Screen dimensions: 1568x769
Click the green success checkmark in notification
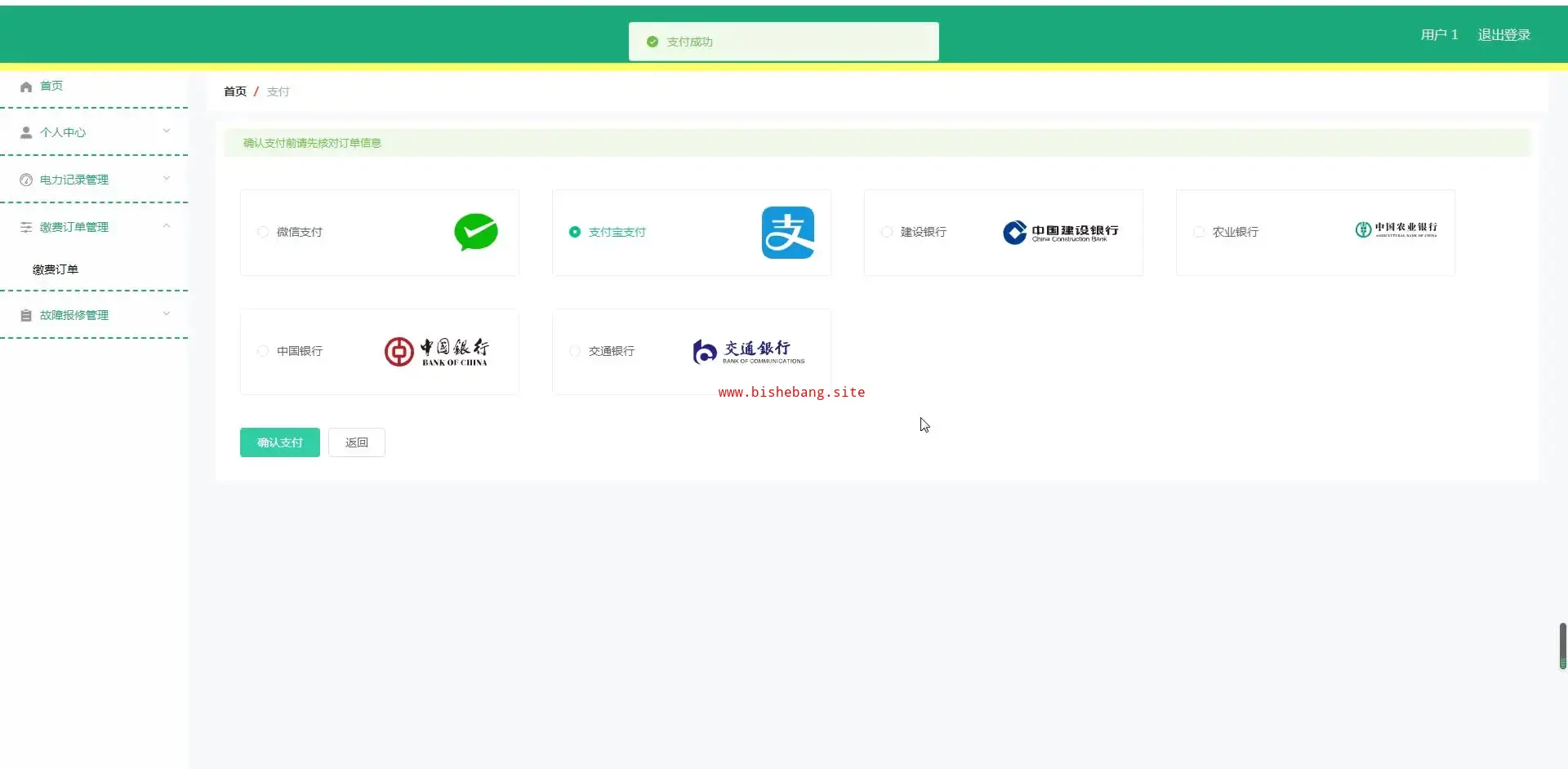(653, 42)
